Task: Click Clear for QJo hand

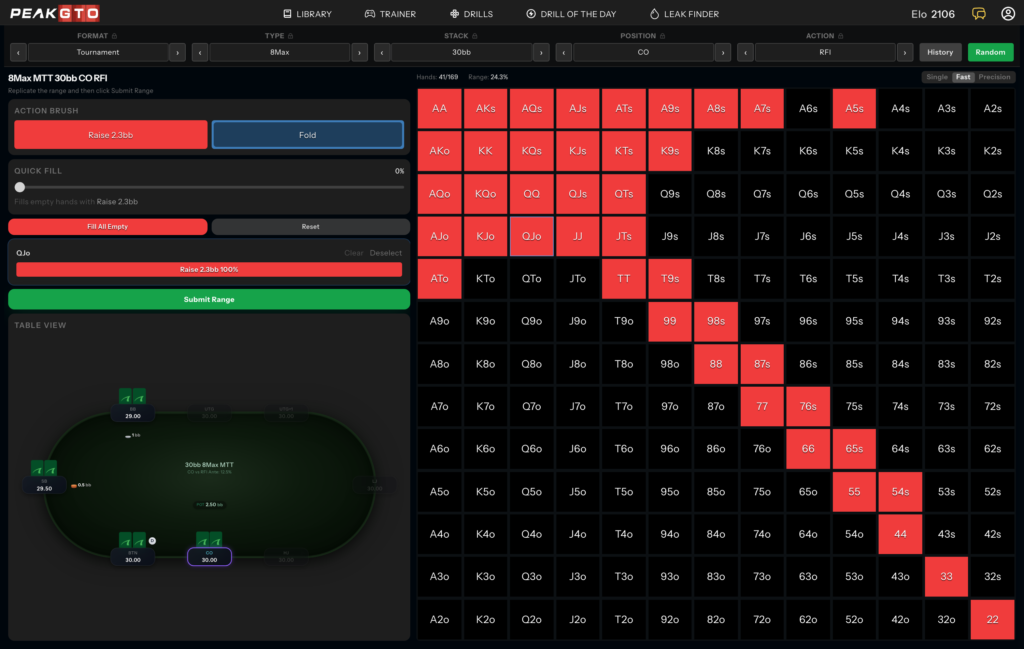Action: [x=353, y=253]
